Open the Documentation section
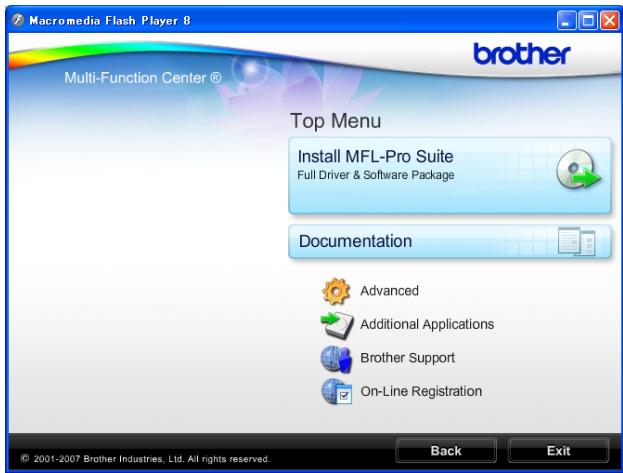 [x=450, y=241]
